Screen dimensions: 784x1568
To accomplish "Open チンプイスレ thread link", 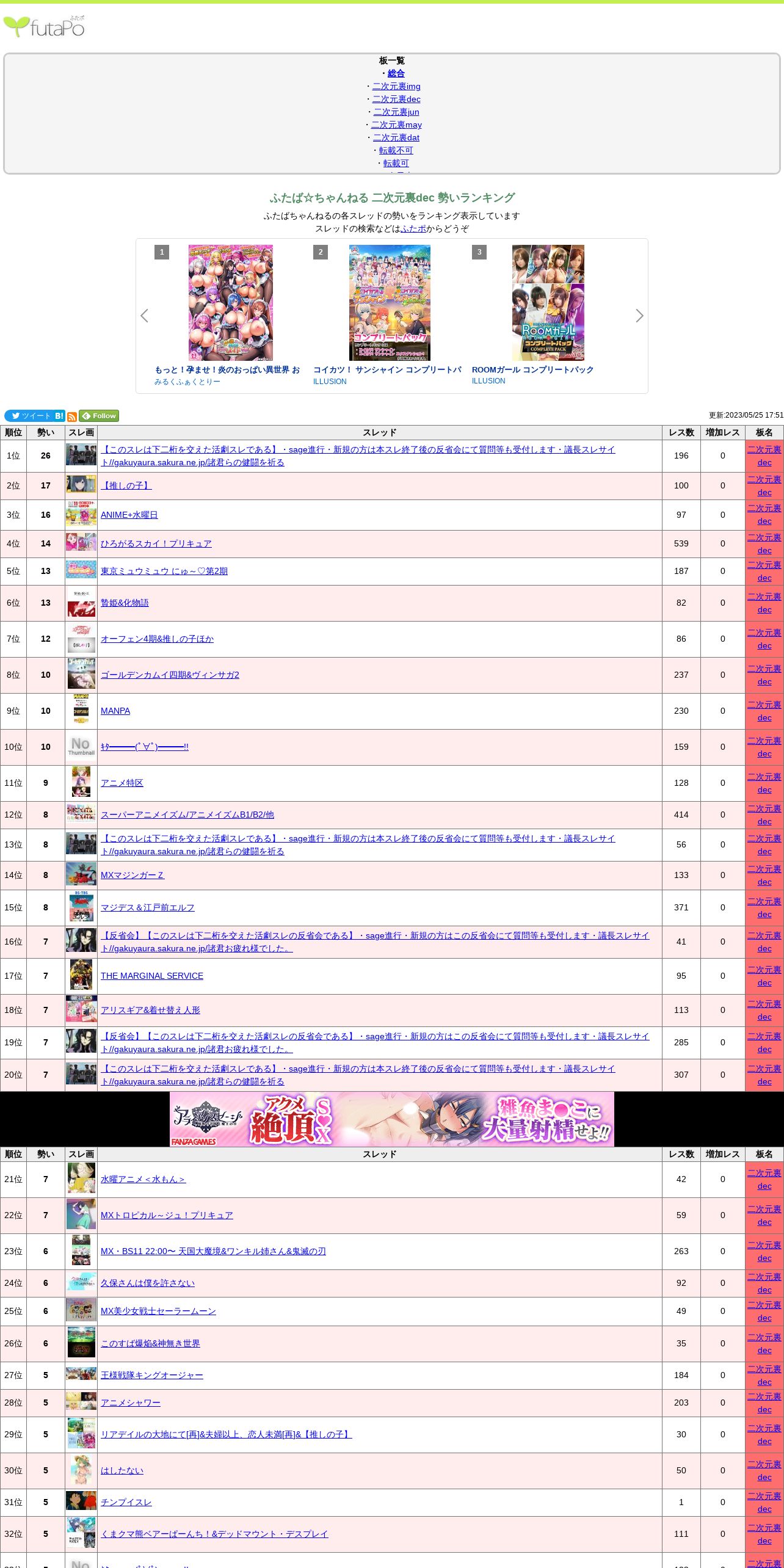I will 126,1502.
